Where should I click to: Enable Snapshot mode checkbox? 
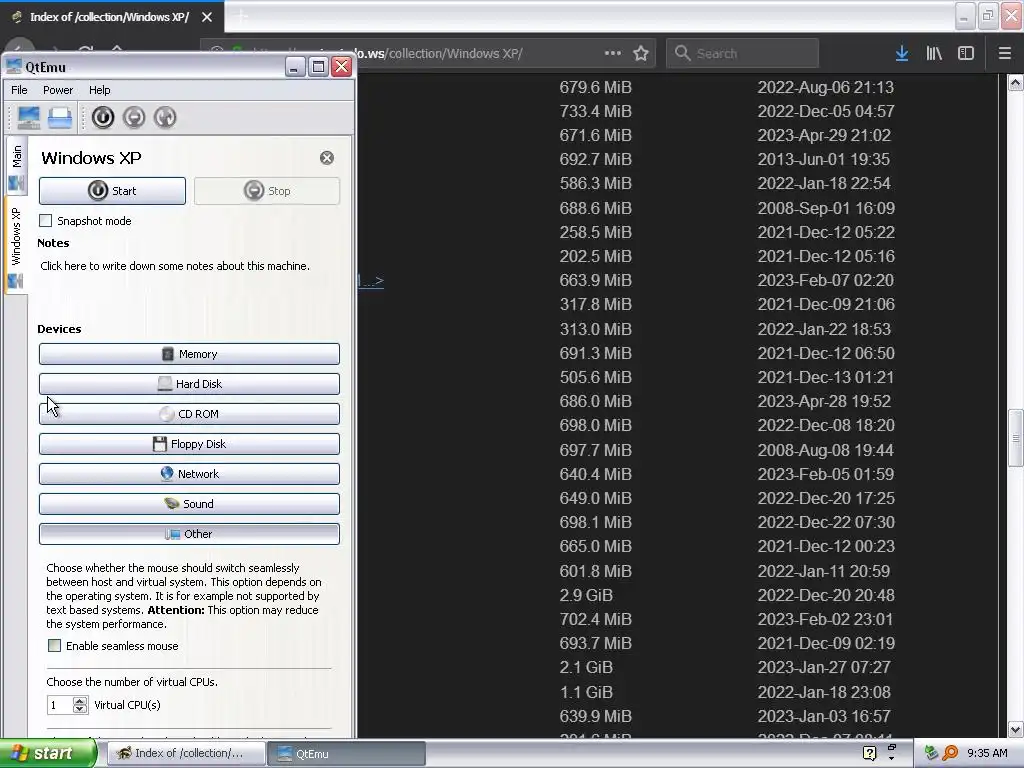(46, 221)
